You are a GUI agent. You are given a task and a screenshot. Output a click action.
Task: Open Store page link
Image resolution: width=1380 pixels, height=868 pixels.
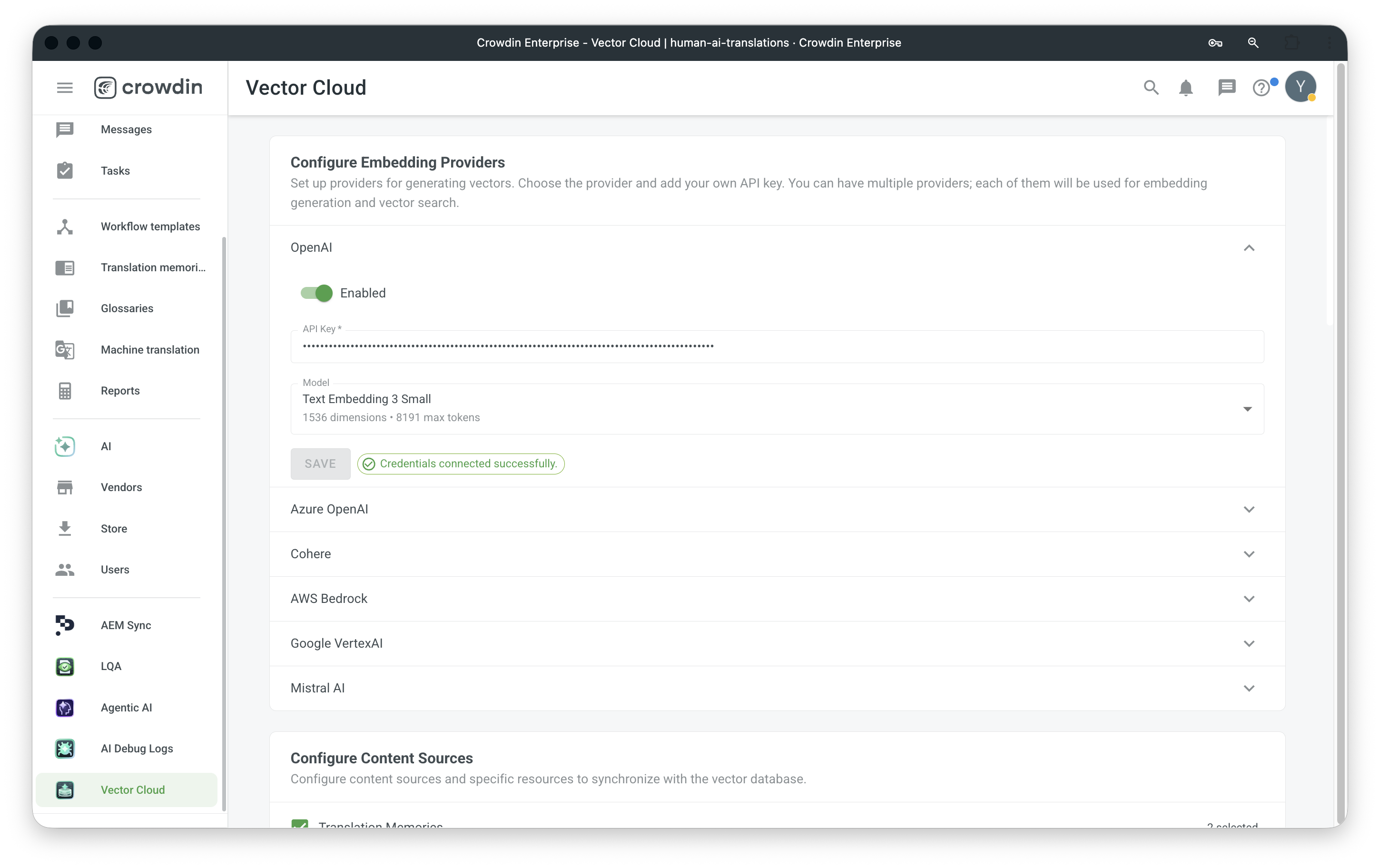(x=114, y=528)
